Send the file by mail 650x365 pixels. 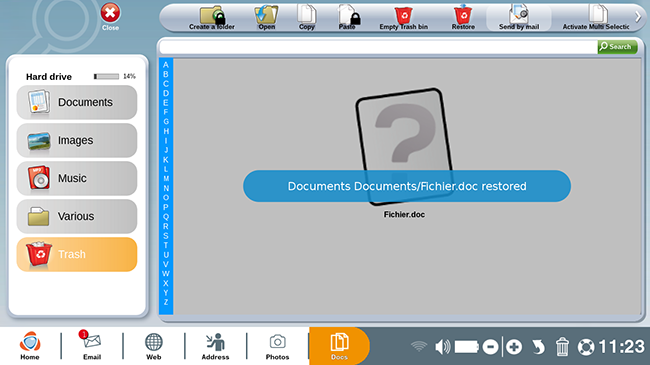tap(519, 18)
